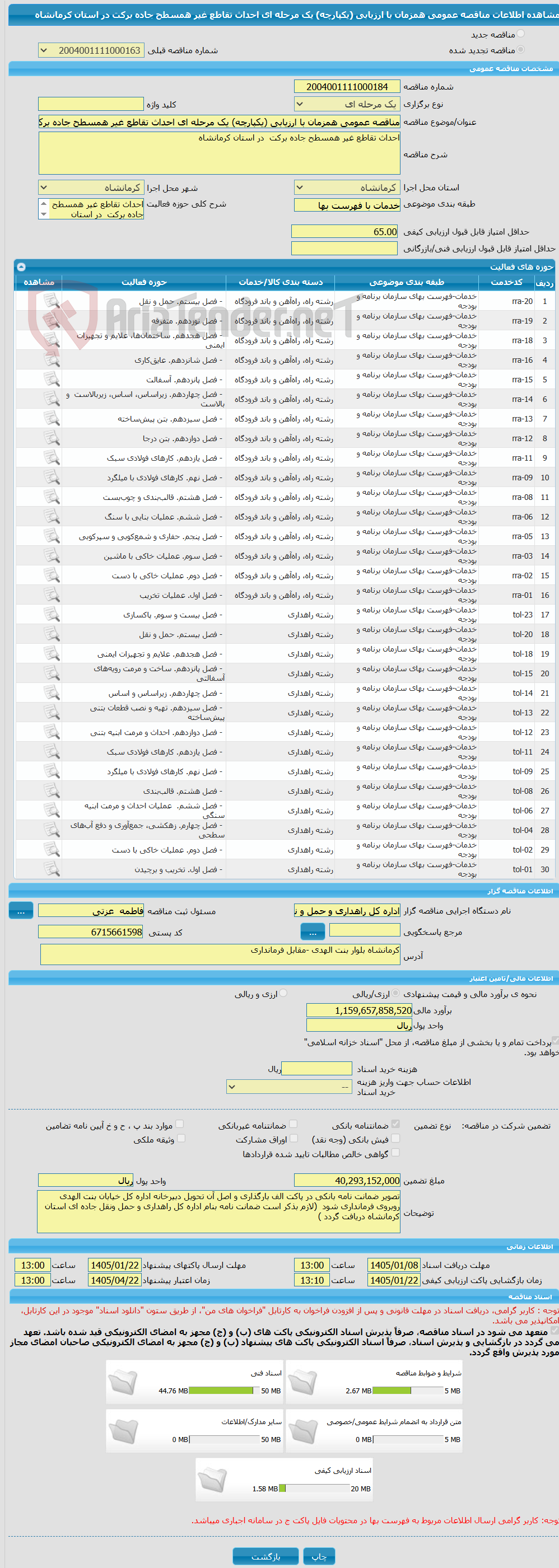Sort by کدخدمت column header

coord(506,282)
